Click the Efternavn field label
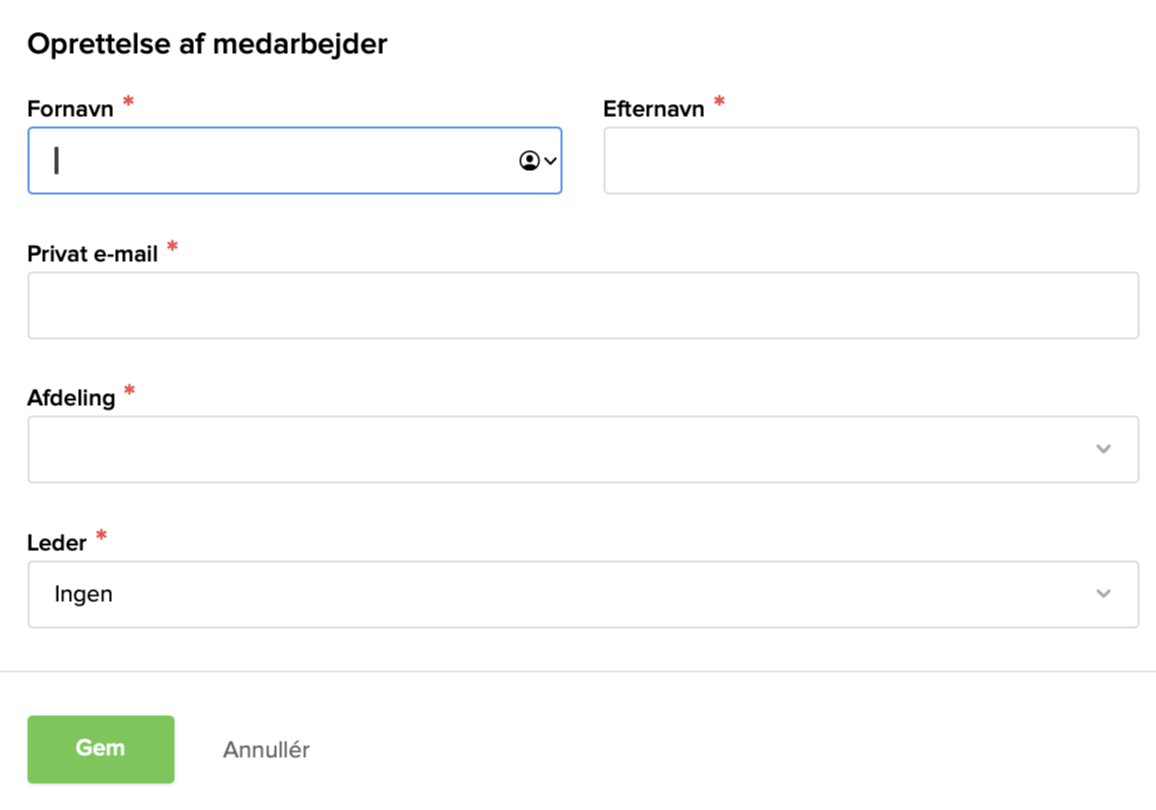Viewport: 1156px width, 810px height. (653, 109)
